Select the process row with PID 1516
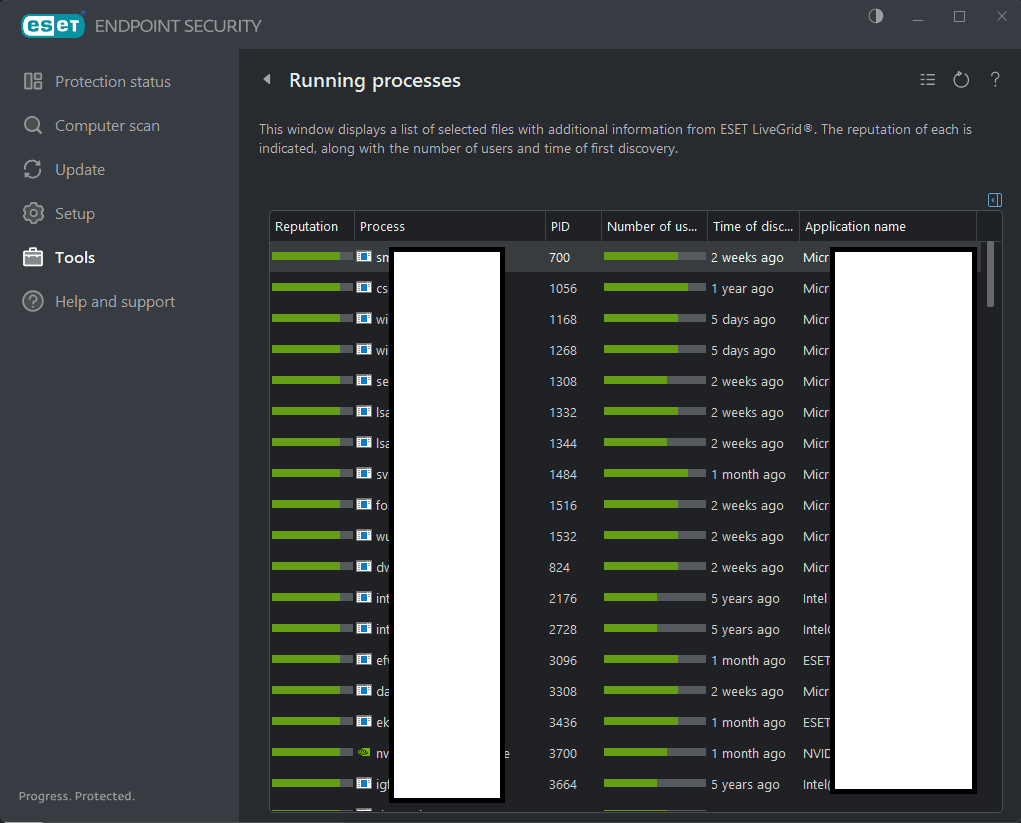 pos(623,505)
